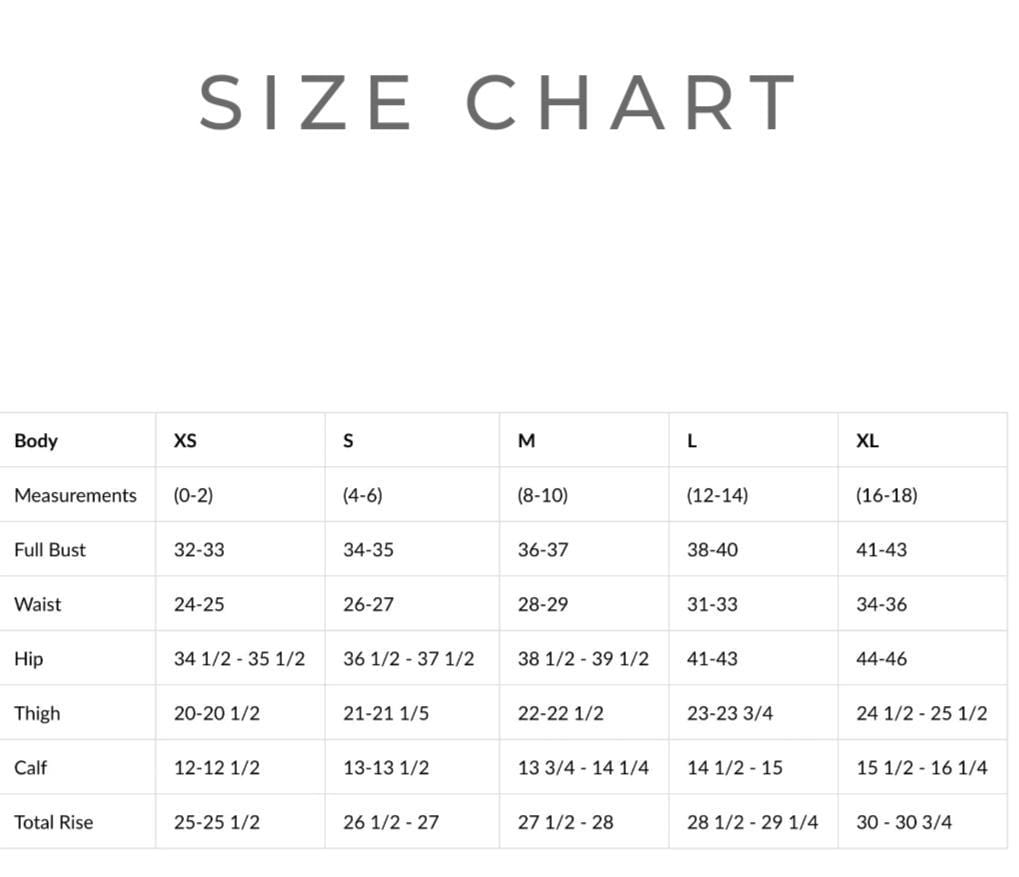Screen dimensions: 1019x877
Task: Select the Waist value 31-33
Action: [712, 604]
